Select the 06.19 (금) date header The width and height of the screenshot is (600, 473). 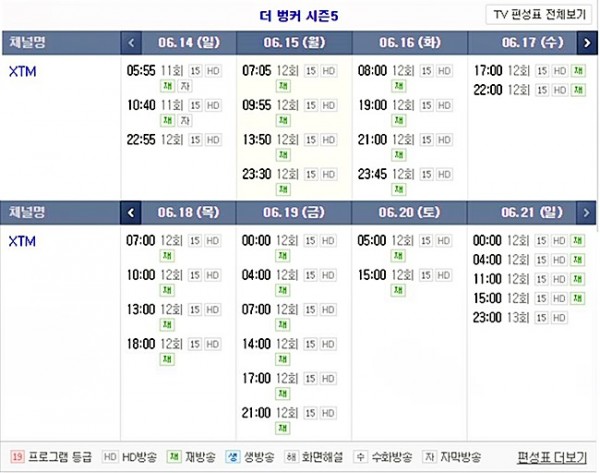point(293,212)
